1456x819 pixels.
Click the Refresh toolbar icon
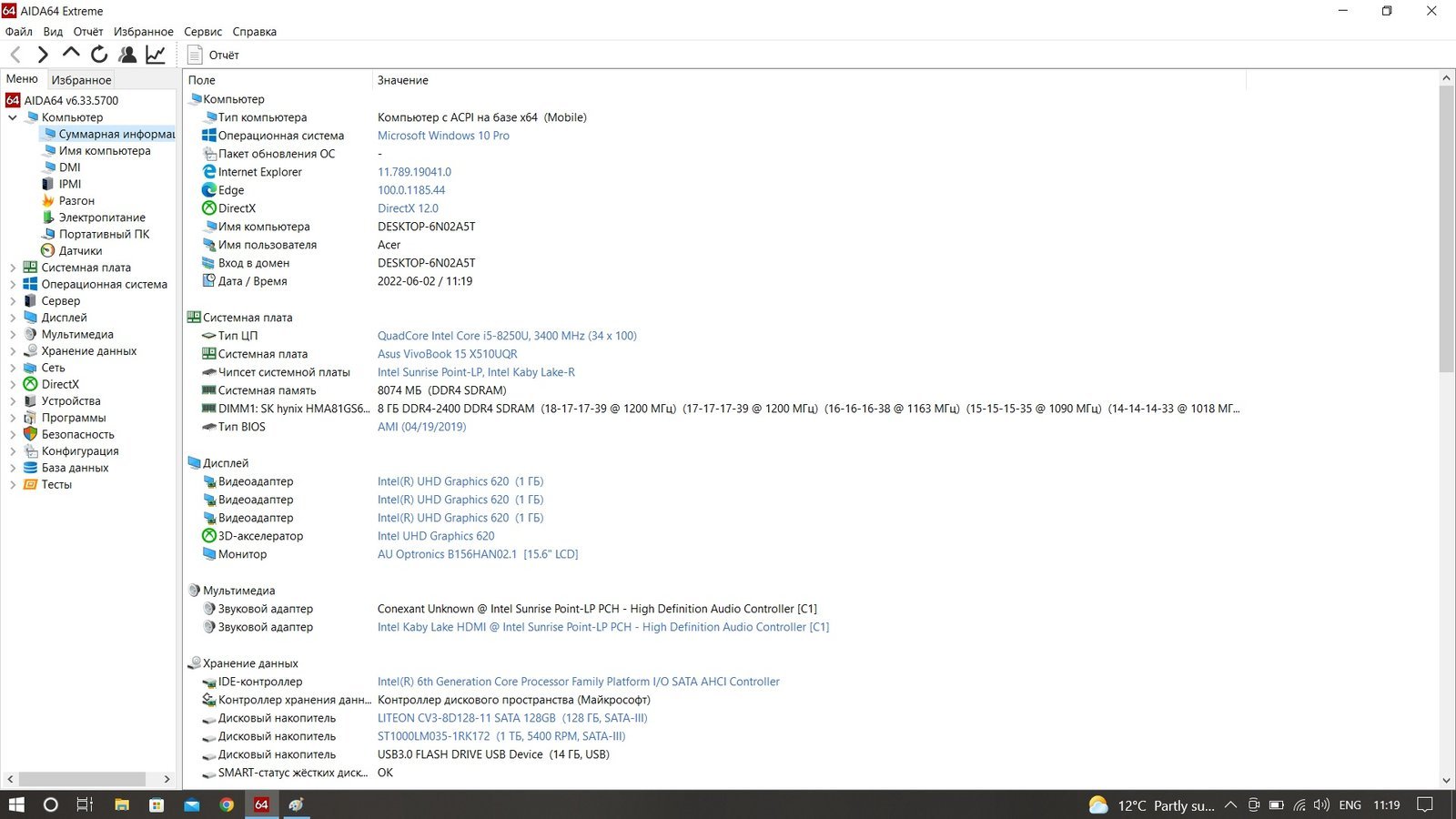99,55
